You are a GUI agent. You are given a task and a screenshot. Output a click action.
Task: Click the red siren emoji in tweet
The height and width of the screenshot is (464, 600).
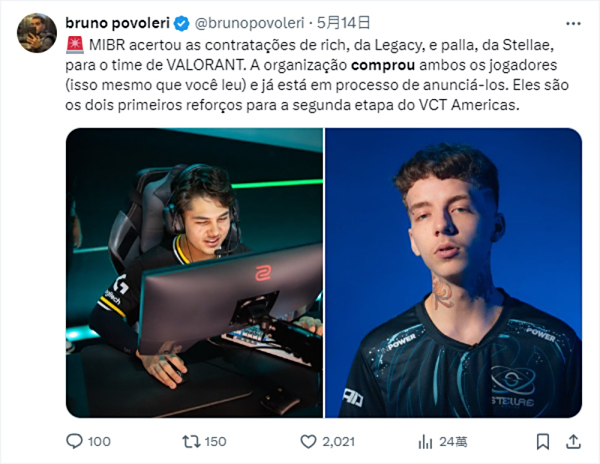[x=75, y=45]
